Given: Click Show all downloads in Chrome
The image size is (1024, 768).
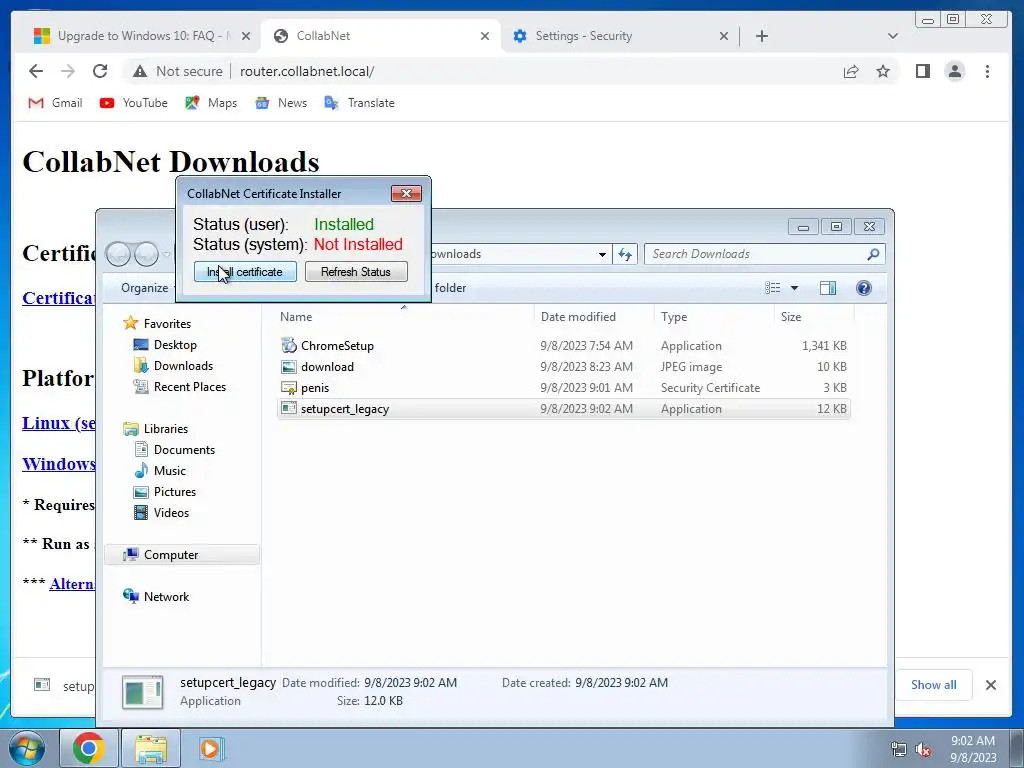Looking at the screenshot, I should (933, 684).
